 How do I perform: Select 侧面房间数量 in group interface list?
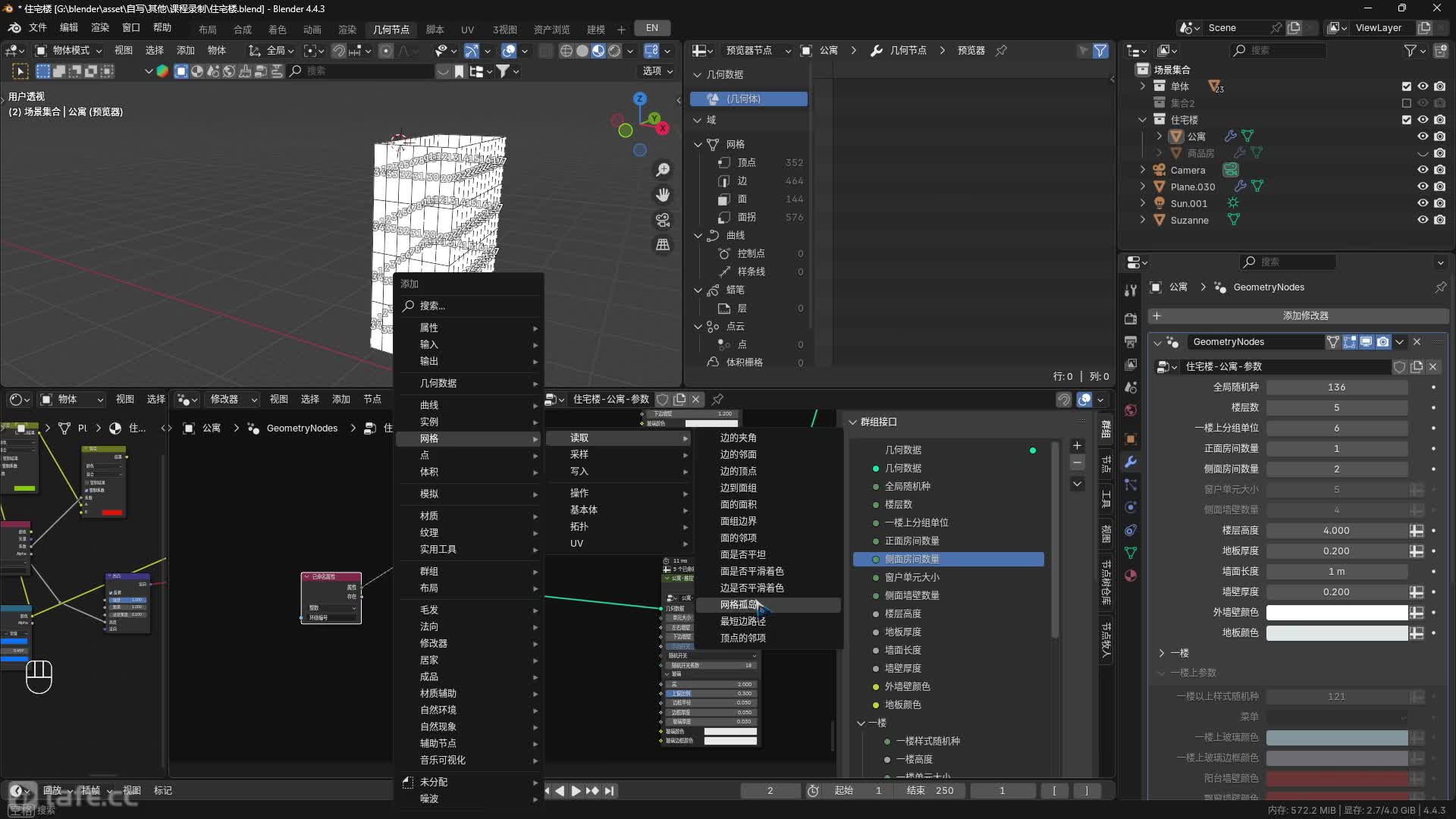949,559
